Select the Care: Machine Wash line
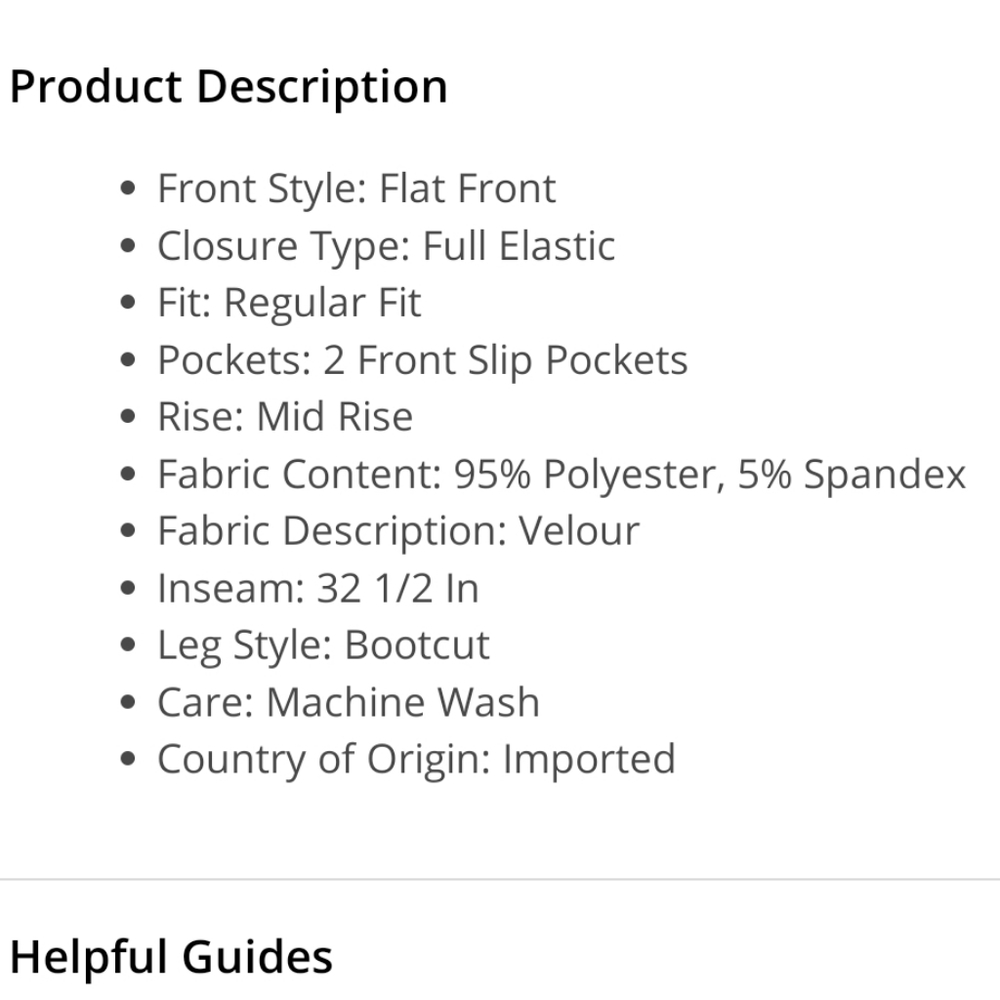 348,702
